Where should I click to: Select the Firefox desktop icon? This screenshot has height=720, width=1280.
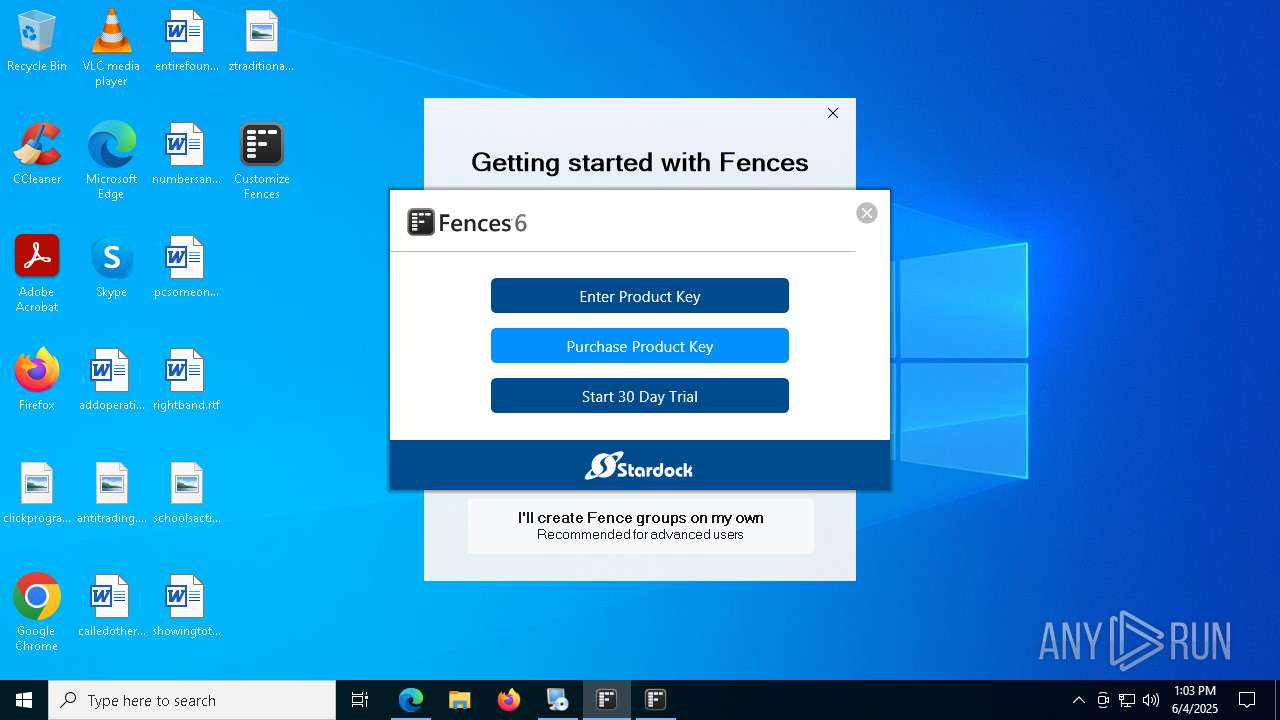pos(37,381)
